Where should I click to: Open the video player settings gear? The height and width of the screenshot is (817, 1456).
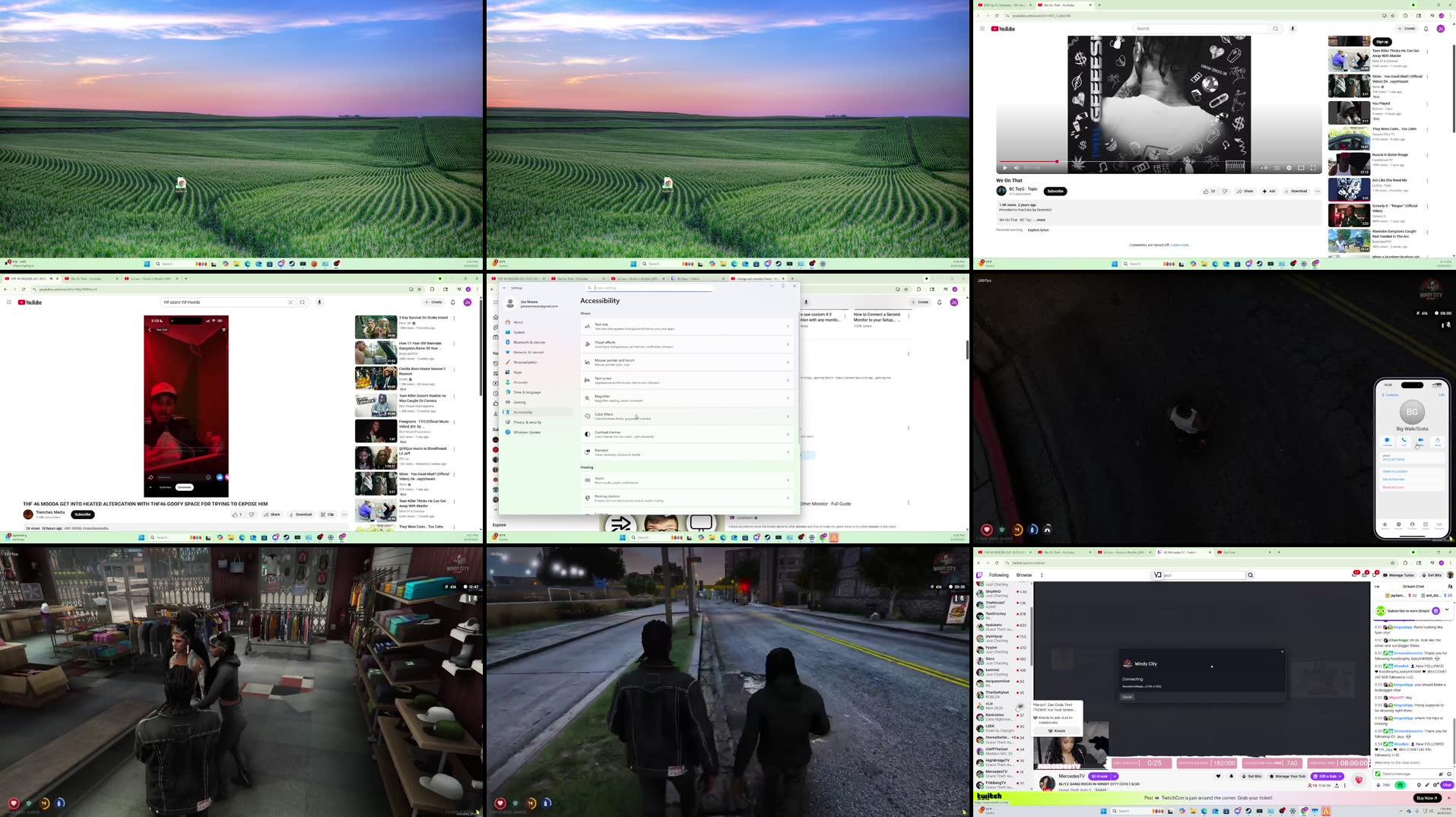(x=1289, y=167)
